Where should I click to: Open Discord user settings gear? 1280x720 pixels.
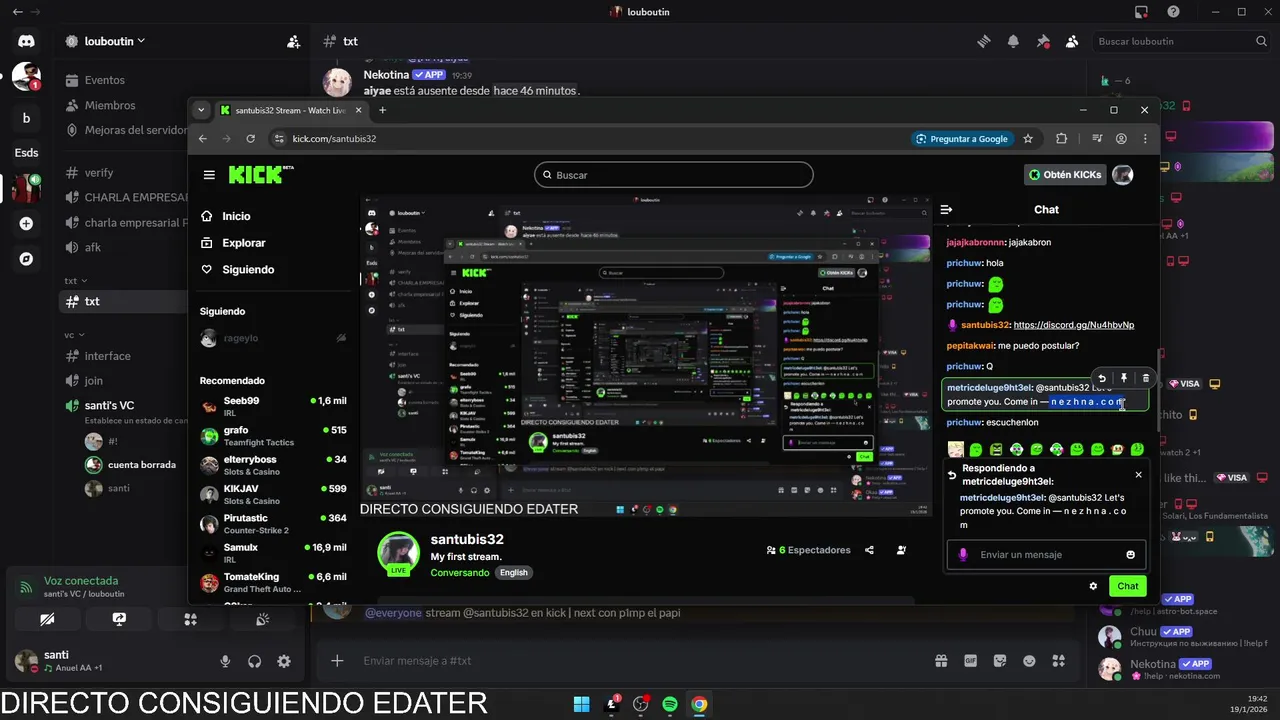click(284, 661)
